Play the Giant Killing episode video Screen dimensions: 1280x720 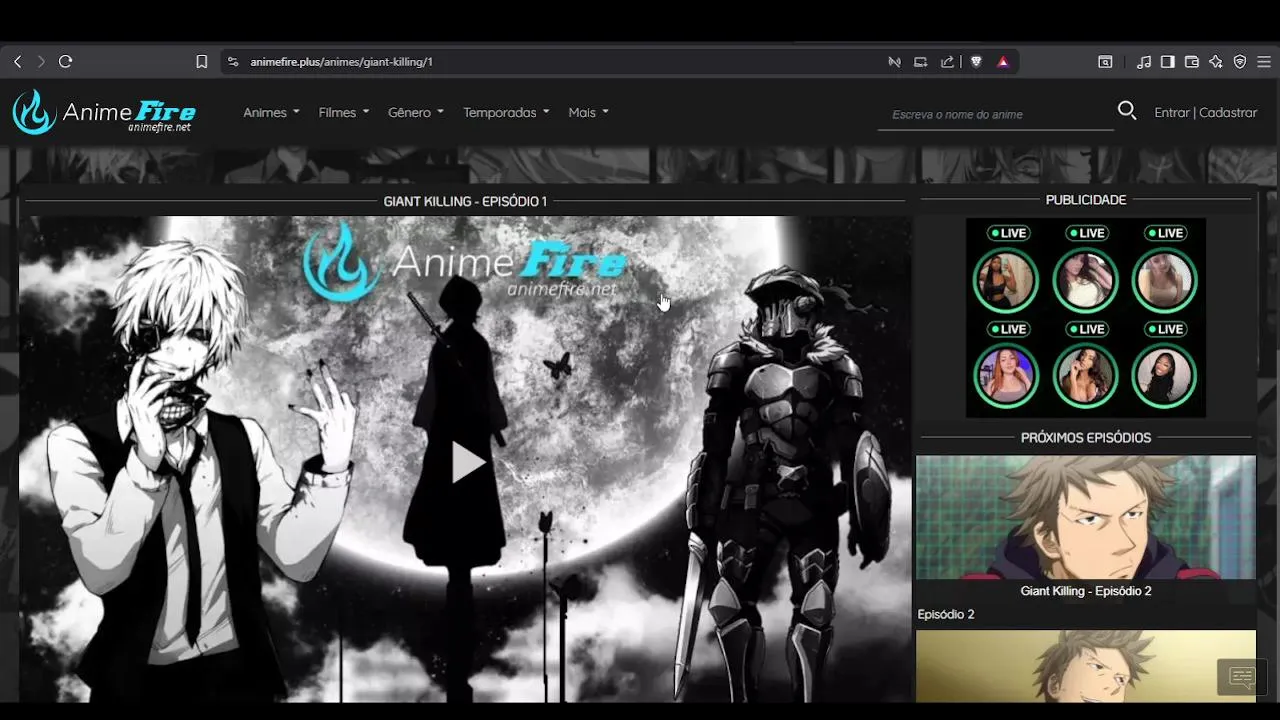(x=467, y=462)
